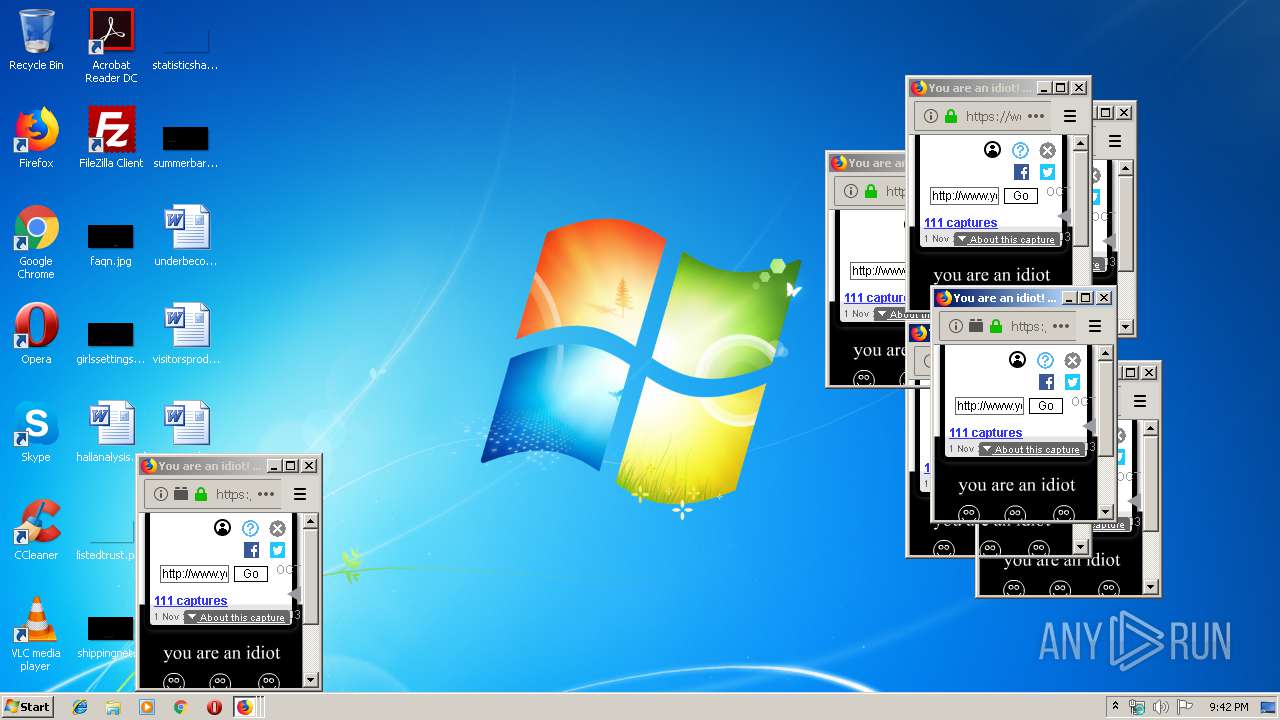This screenshot has height=720, width=1280.
Task: Open hamburger menu in frontmost right-side window
Action: click(1095, 326)
